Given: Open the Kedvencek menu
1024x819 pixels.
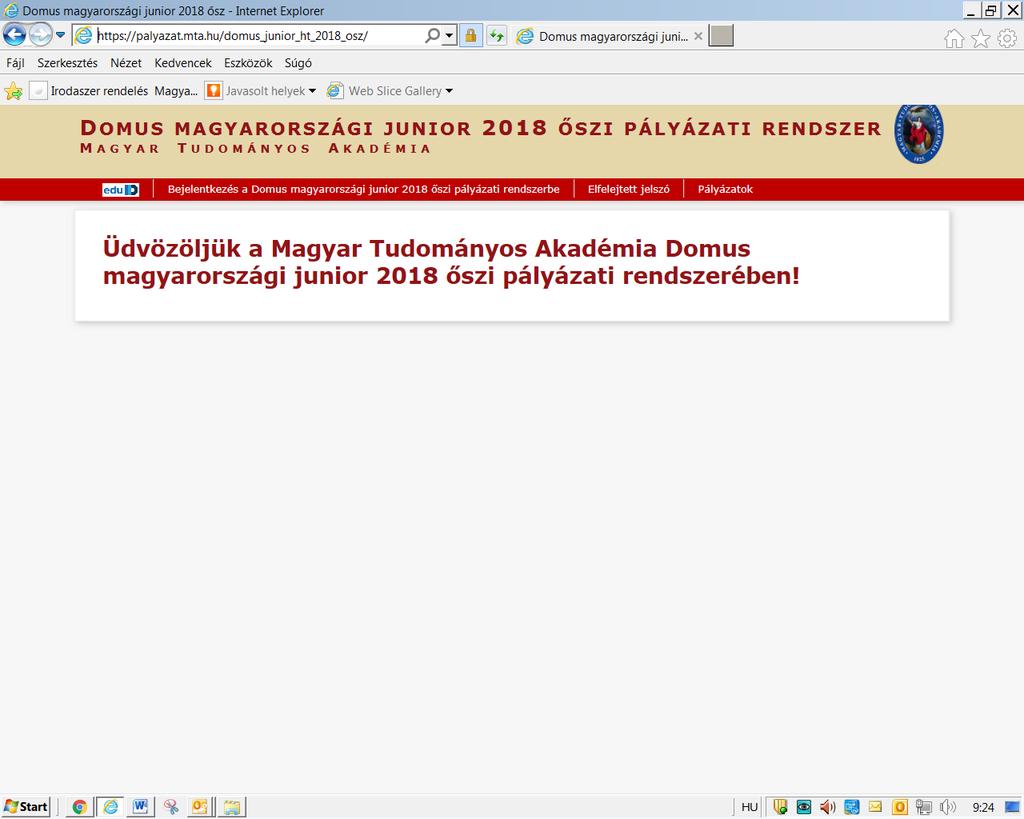Looking at the screenshot, I should [x=183, y=63].
